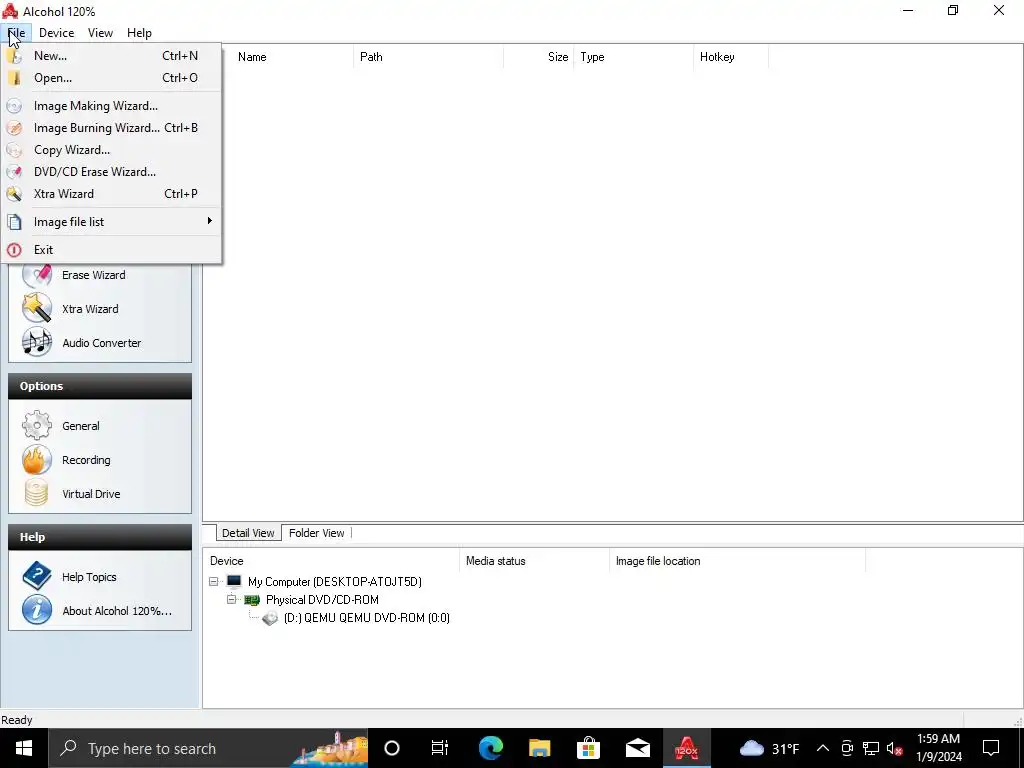Open the Mail app from the taskbar
The width and height of the screenshot is (1024, 768).
pos(637,748)
